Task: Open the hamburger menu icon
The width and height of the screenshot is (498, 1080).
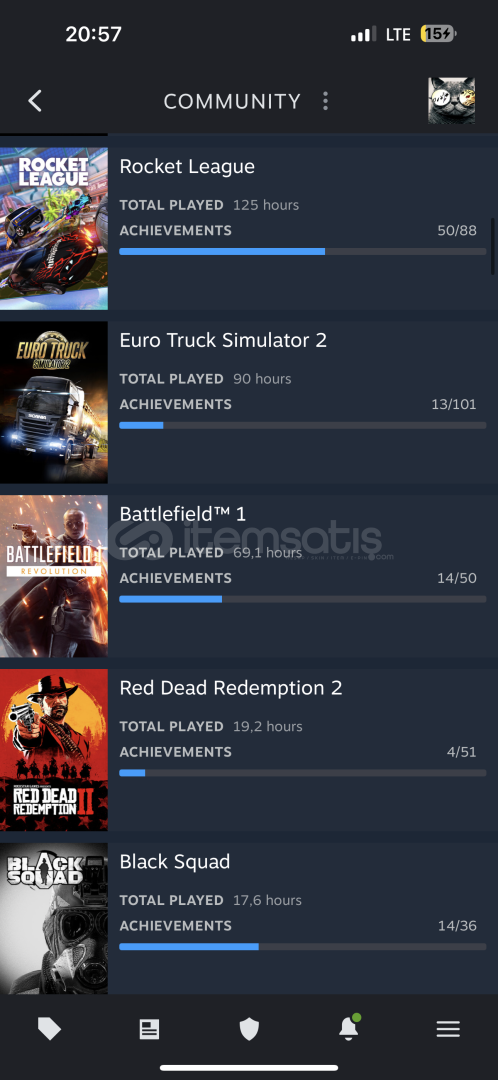Action: tap(448, 1029)
